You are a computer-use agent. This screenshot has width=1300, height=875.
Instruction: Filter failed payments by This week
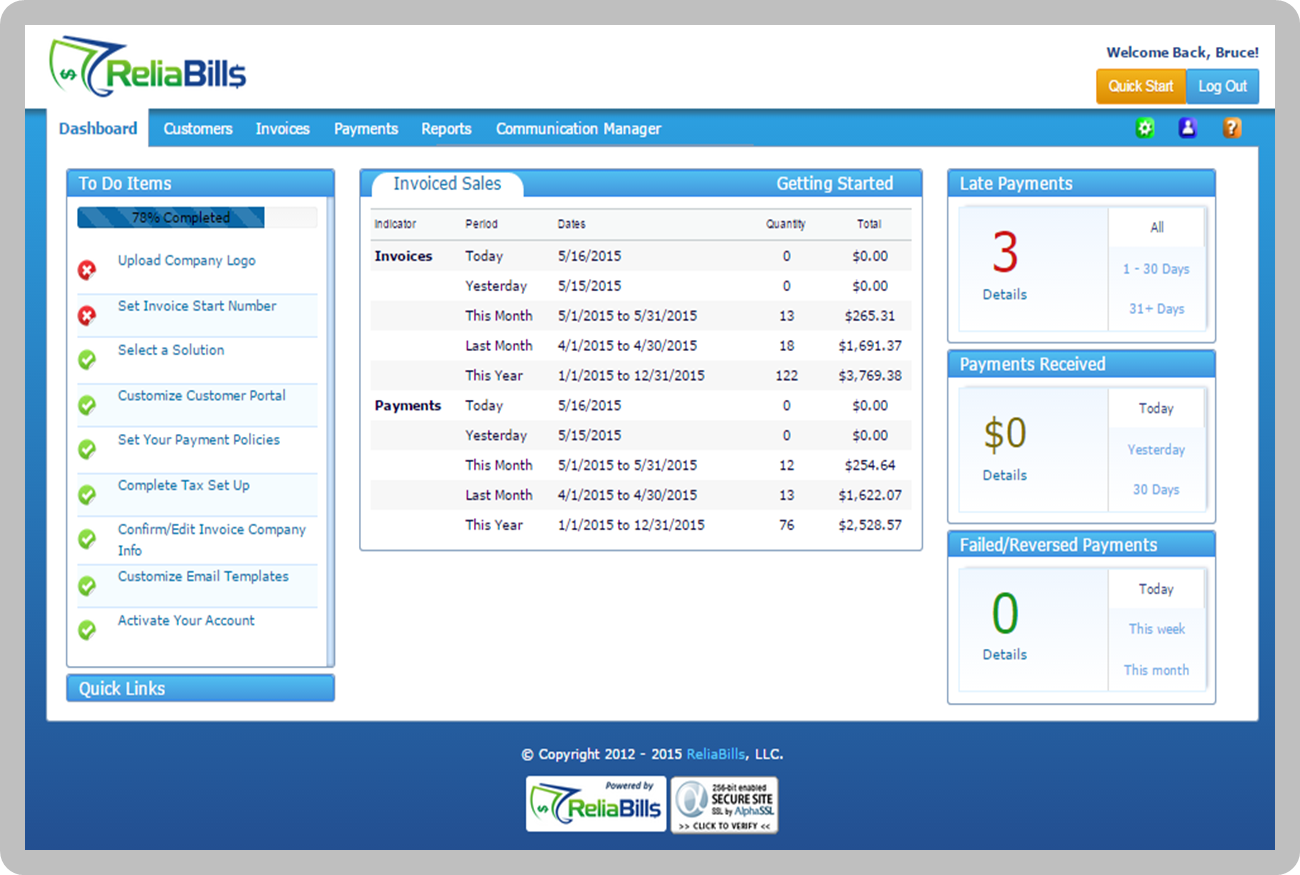click(x=1157, y=629)
